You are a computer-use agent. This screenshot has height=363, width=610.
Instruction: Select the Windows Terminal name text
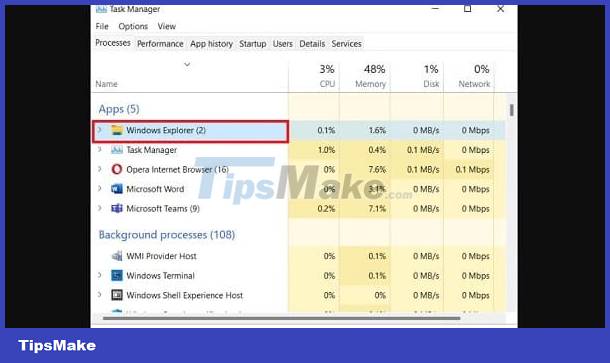point(160,275)
